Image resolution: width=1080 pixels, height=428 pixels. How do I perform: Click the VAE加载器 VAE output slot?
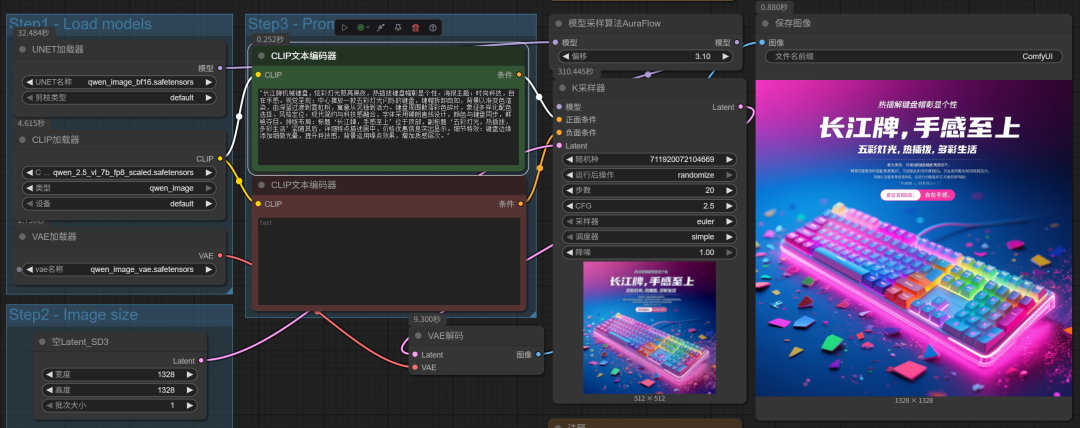pyautogui.click(x=220, y=256)
